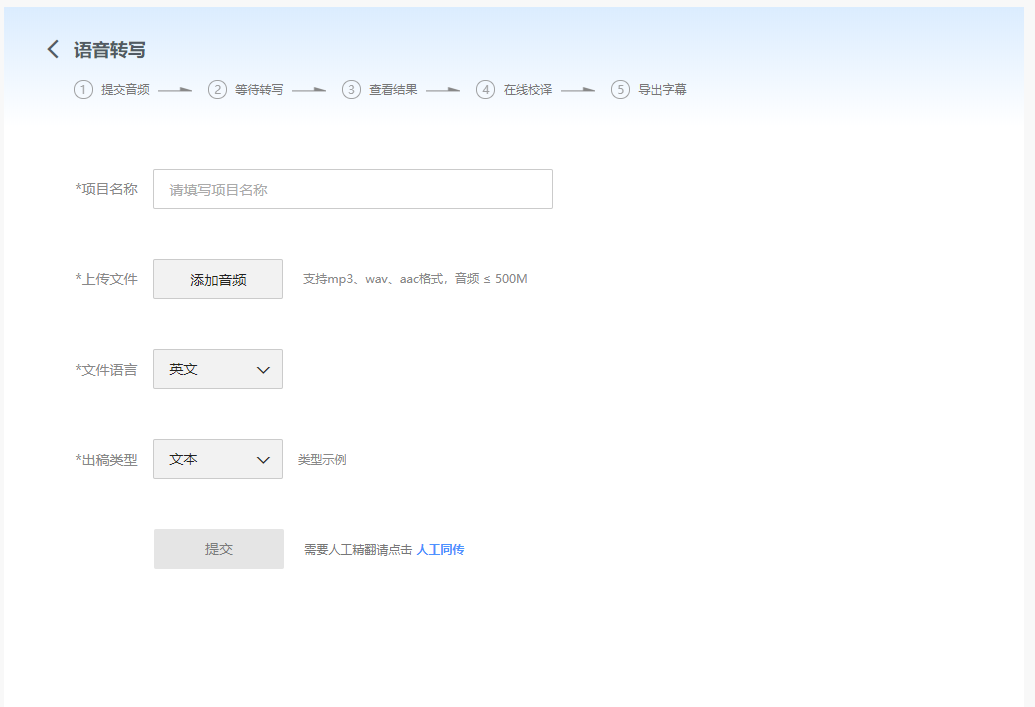The height and width of the screenshot is (707, 1035).
Task: Focus the 项目名称 input field
Action: 352,189
